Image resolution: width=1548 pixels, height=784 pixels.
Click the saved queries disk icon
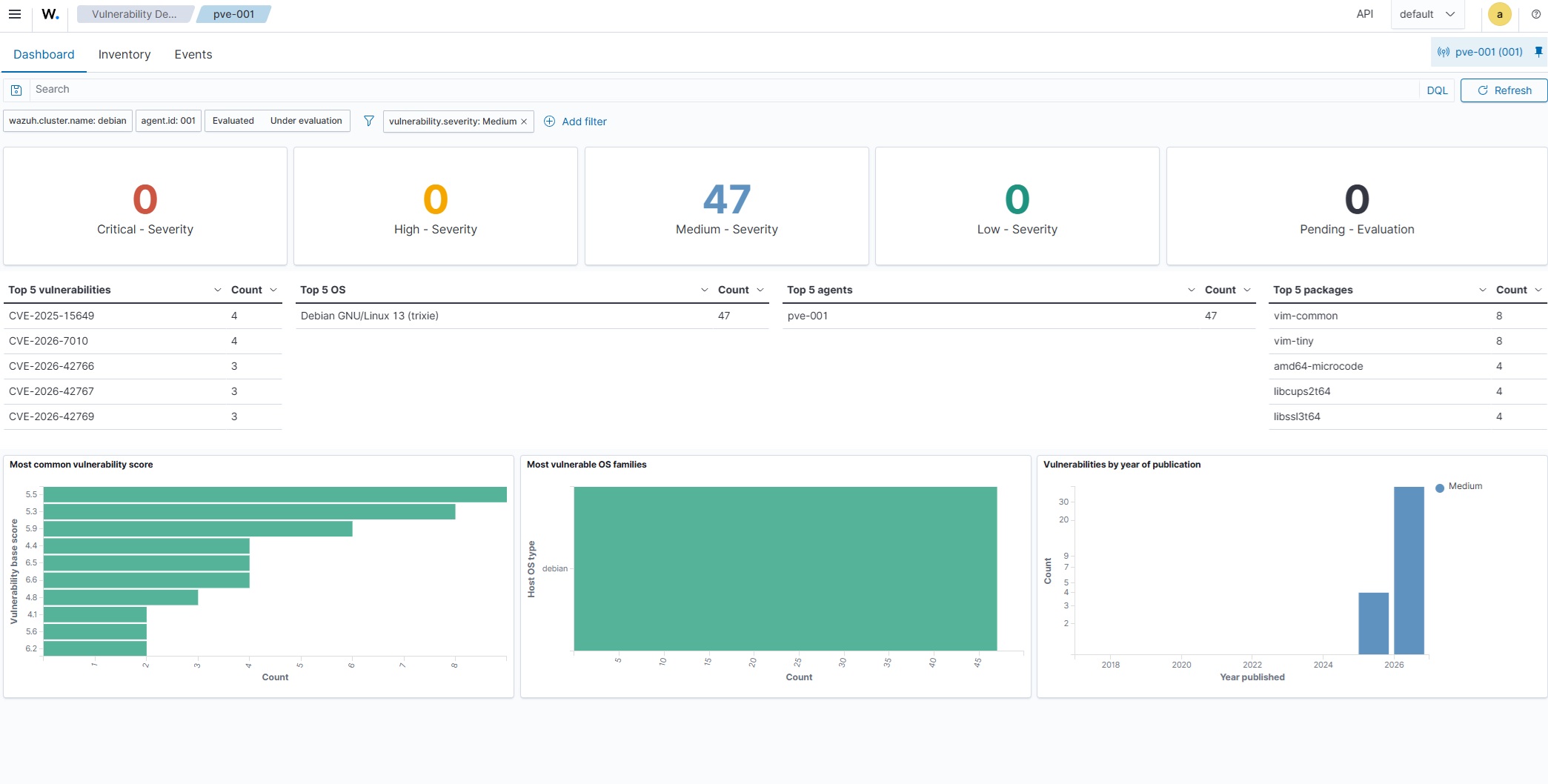16,90
